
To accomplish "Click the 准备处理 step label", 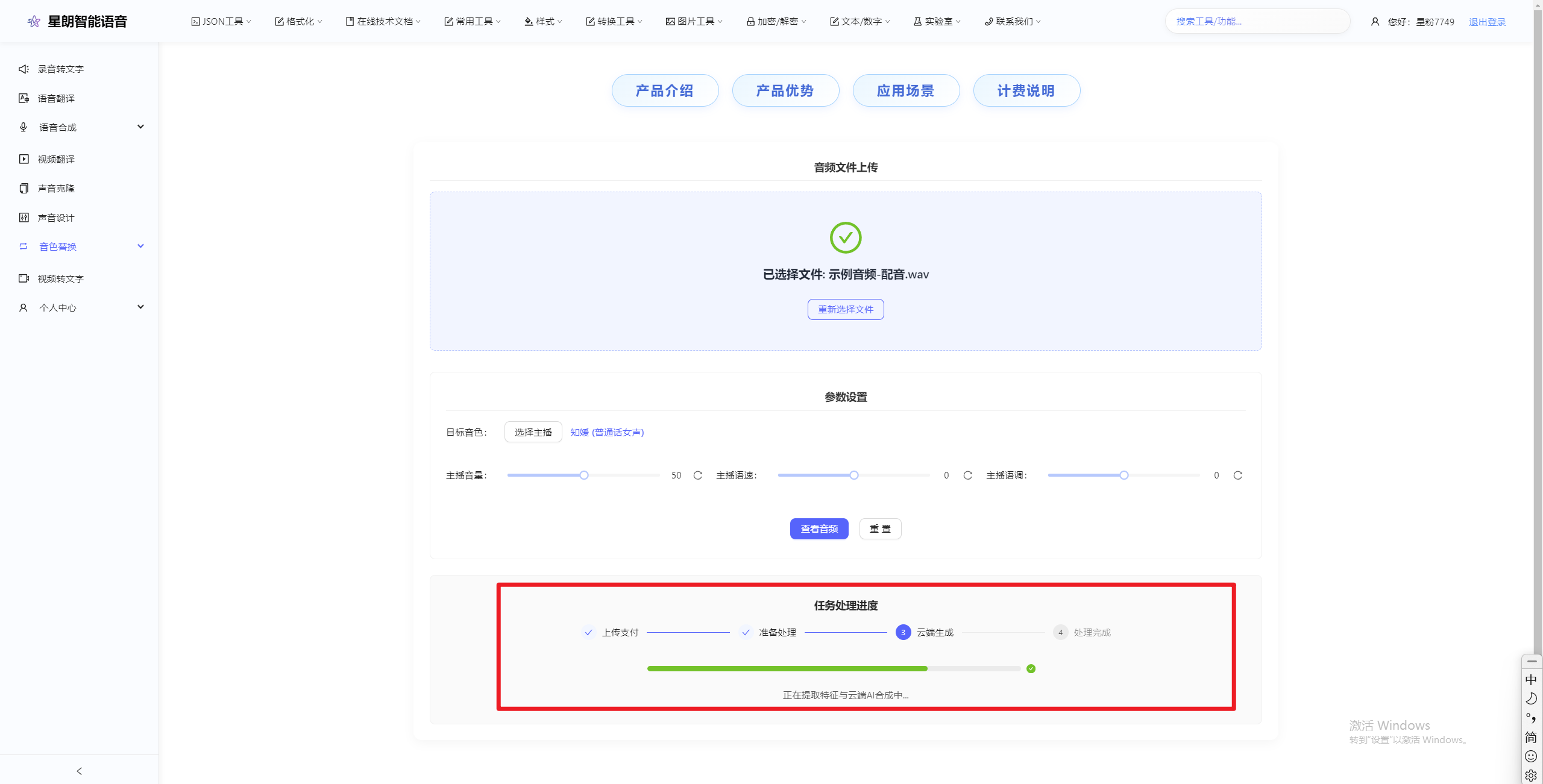I will [x=778, y=632].
